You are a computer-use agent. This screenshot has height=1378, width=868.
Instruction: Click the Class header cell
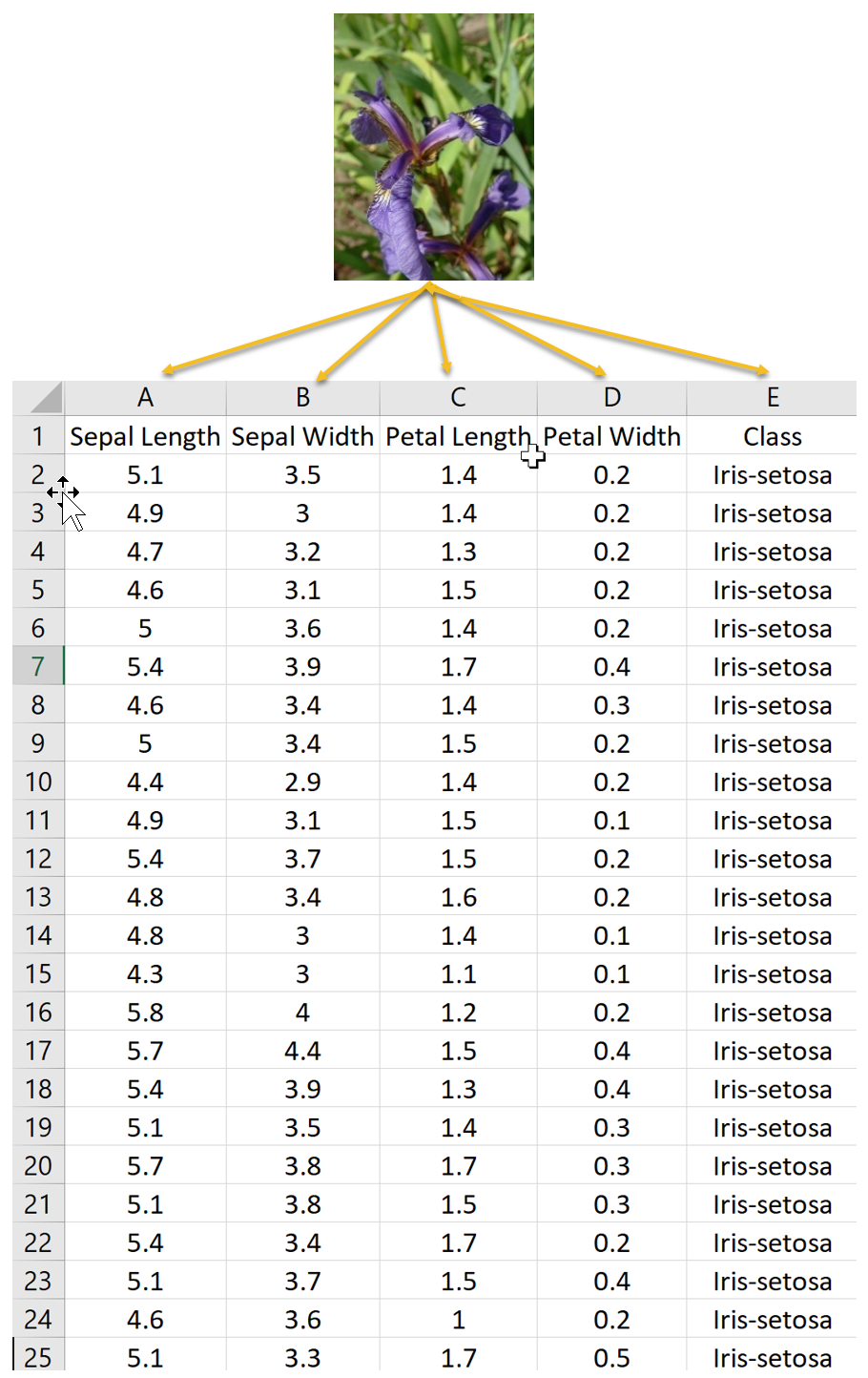click(772, 436)
